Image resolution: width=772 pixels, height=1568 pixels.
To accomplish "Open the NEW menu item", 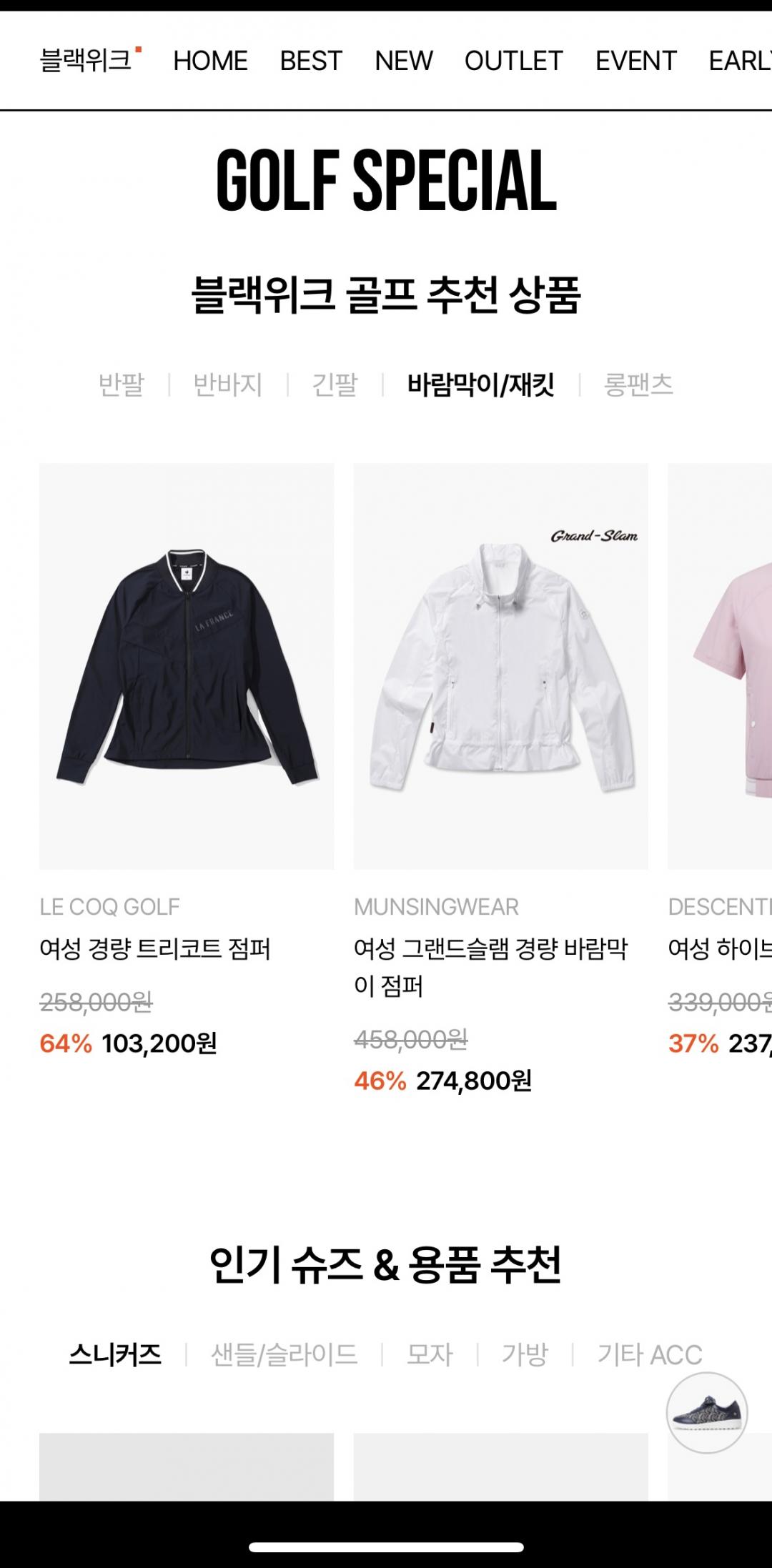I will (404, 61).
